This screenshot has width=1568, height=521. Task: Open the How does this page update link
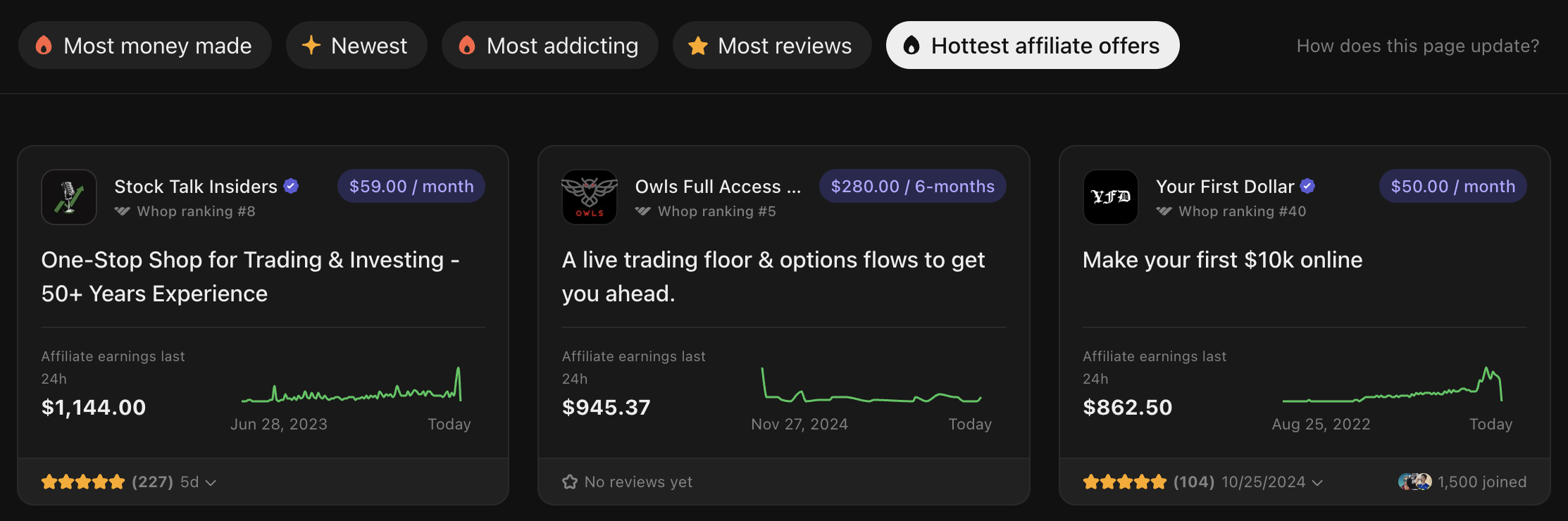tap(1418, 45)
